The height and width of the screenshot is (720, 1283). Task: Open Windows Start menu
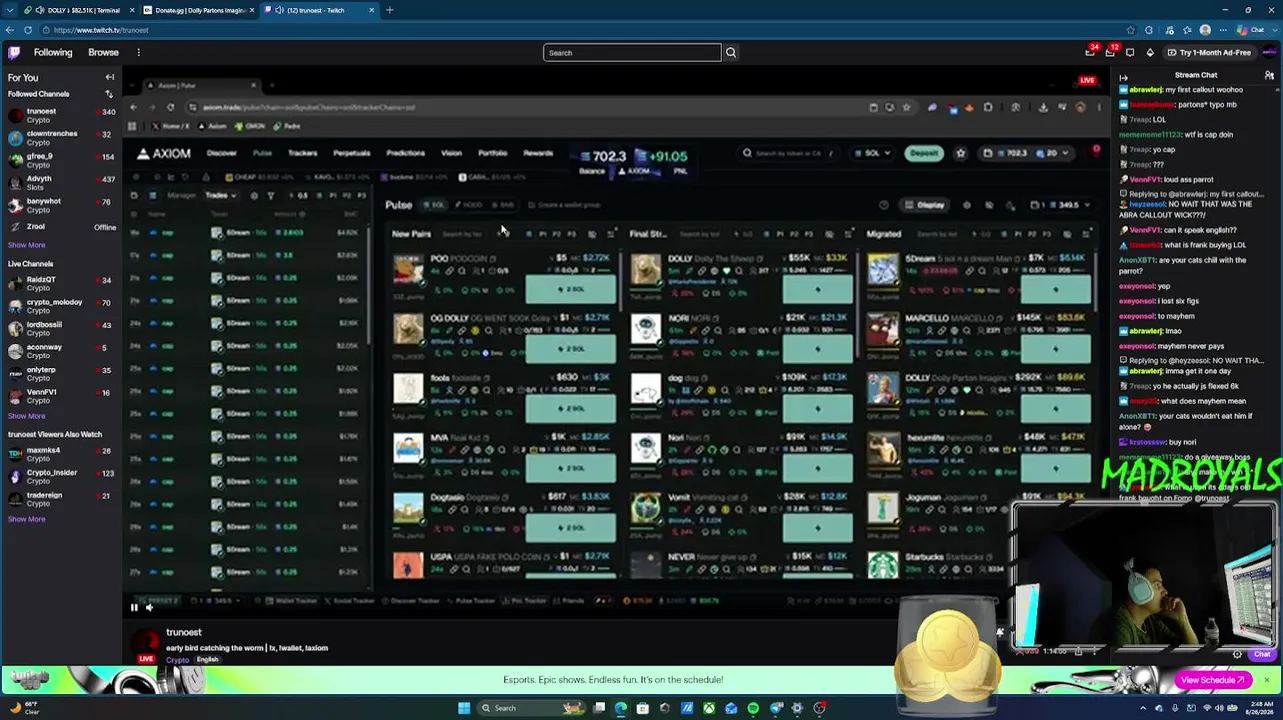point(464,708)
